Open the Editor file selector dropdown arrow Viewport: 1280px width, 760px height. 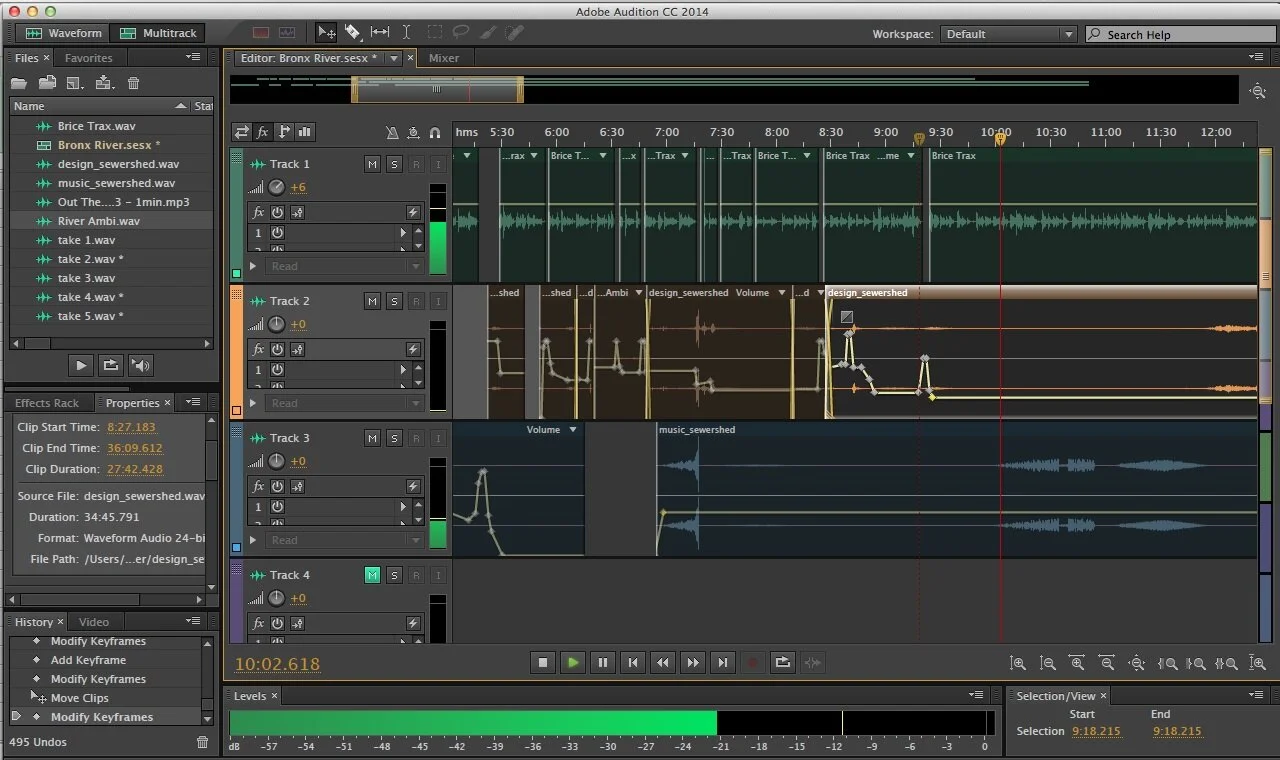click(394, 58)
